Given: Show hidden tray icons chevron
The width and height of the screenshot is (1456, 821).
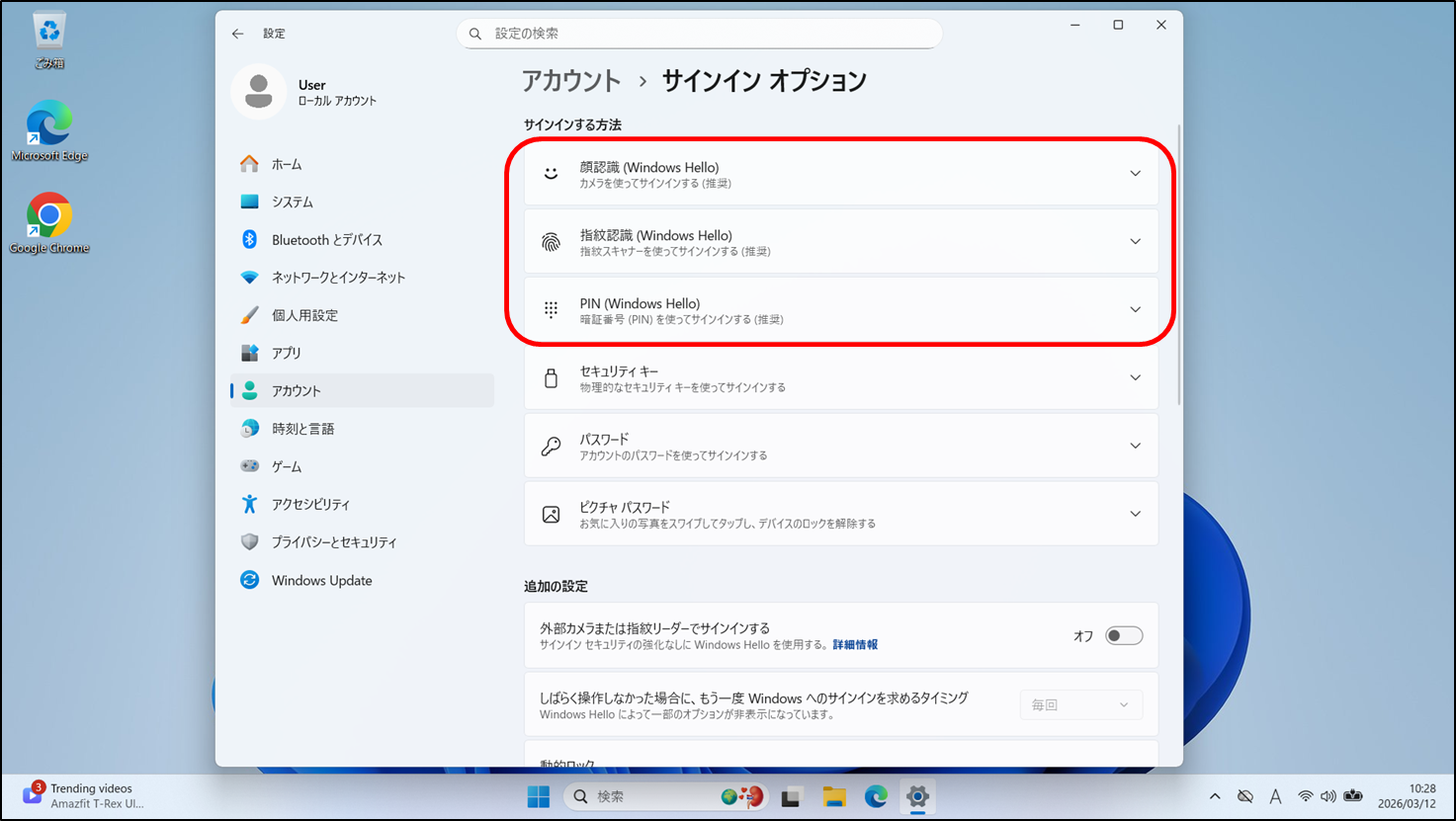Looking at the screenshot, I should click(x=1215, y=796).
